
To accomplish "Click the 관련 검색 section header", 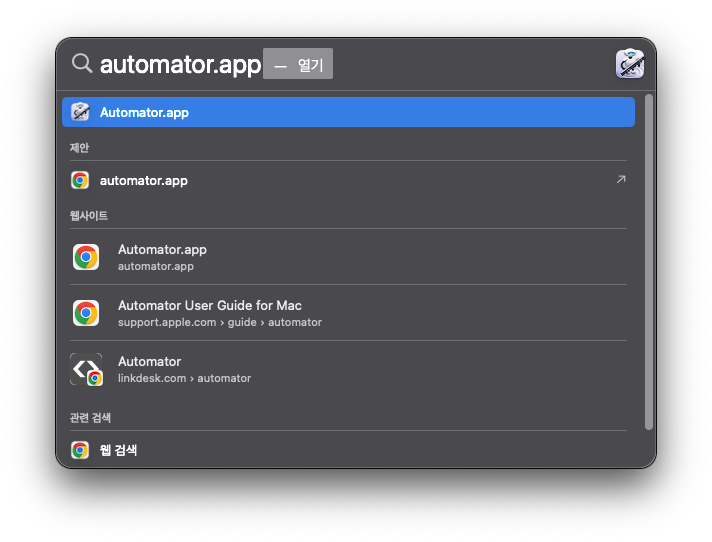I will point(90,418).
